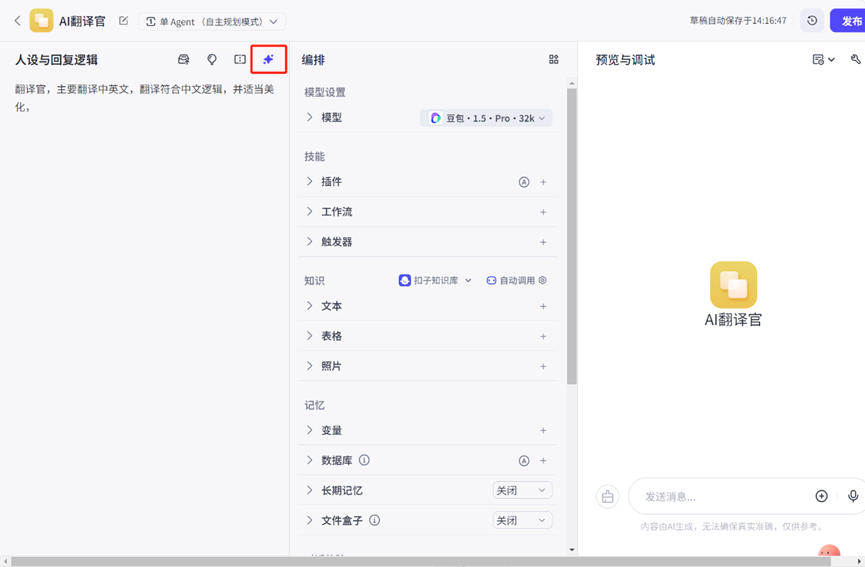The image size is (865, 567).
Task: Click the 发布 publish button
Action: click(x=850, y=21)
